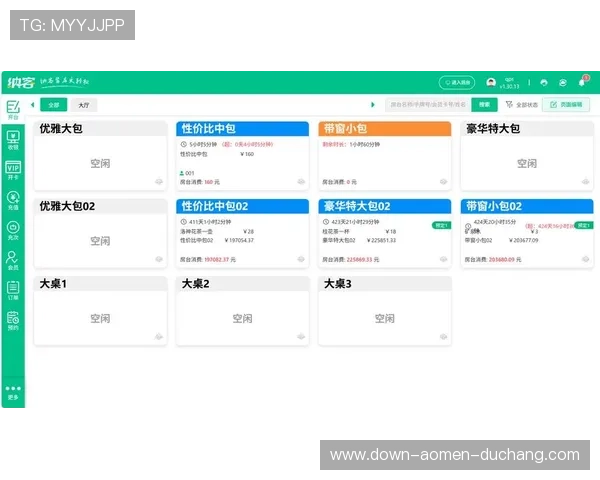Click the green 预定 tag on 豪华特大包02
Screen dimensions: 600x480
click(x=442, y=225)
